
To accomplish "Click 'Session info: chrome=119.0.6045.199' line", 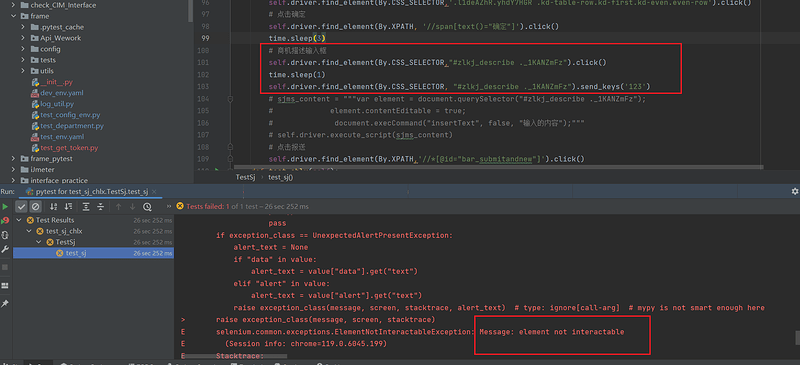I will pyautogui.click(x=306, y=344).
